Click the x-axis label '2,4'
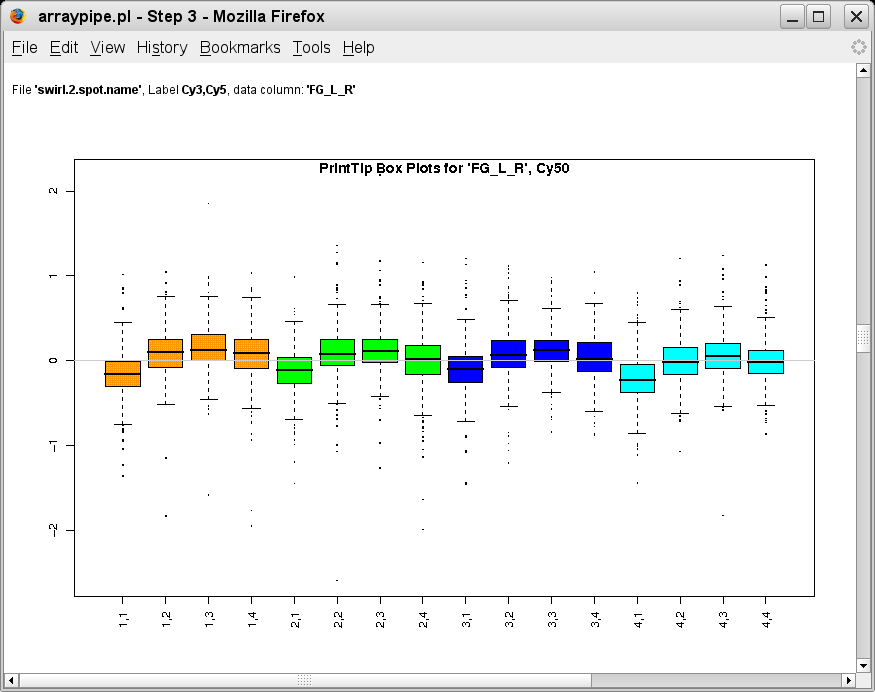Image resolution: width=875 pixels, height=692 pixels. [424, 619]
